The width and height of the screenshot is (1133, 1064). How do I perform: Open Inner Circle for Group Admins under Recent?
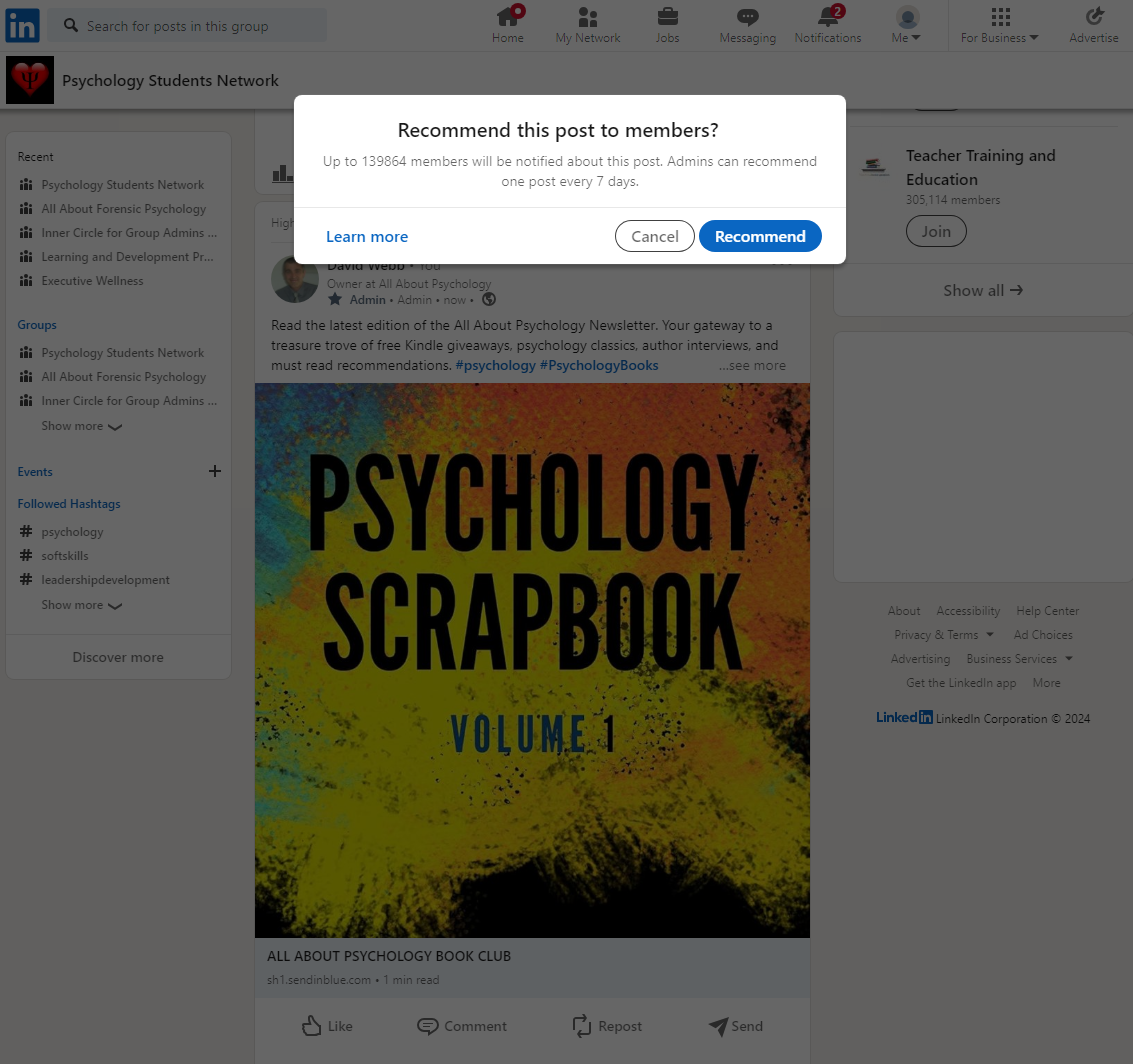coord(129,232)
